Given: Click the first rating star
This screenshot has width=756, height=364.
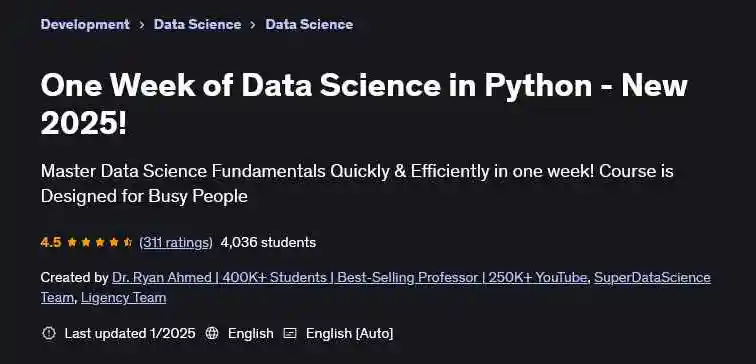Looking at the screenshot, I should 72,242.
